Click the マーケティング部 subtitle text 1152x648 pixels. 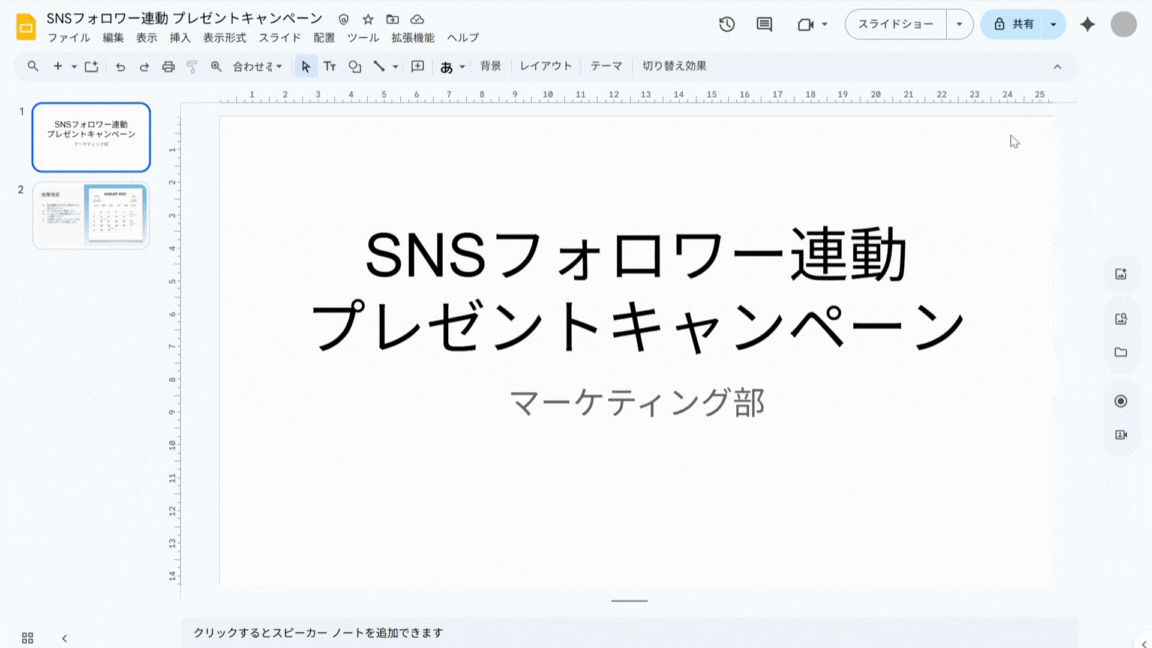637,403
